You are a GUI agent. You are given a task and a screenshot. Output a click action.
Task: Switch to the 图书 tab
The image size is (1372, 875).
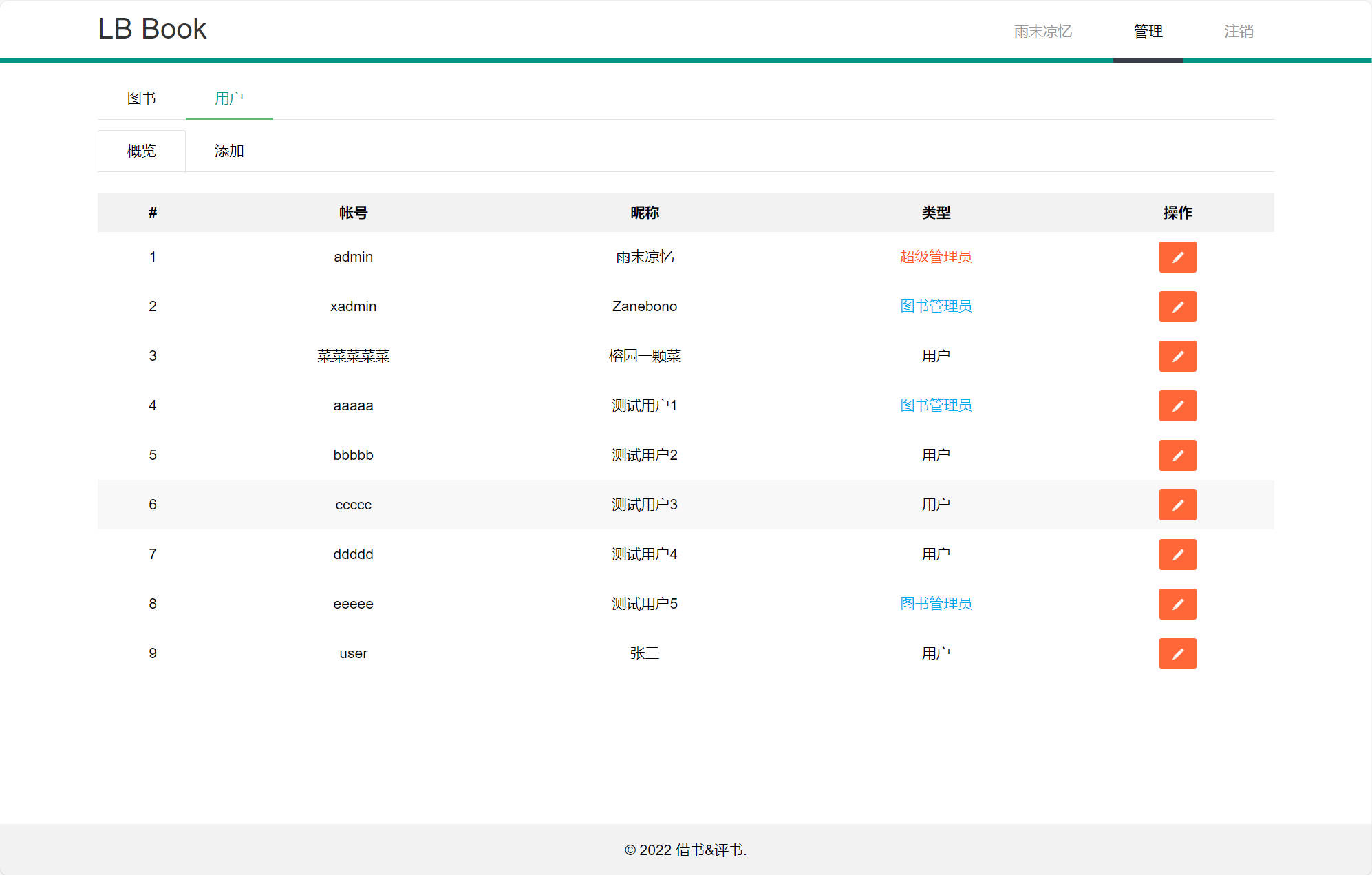(x=141, y=98)
